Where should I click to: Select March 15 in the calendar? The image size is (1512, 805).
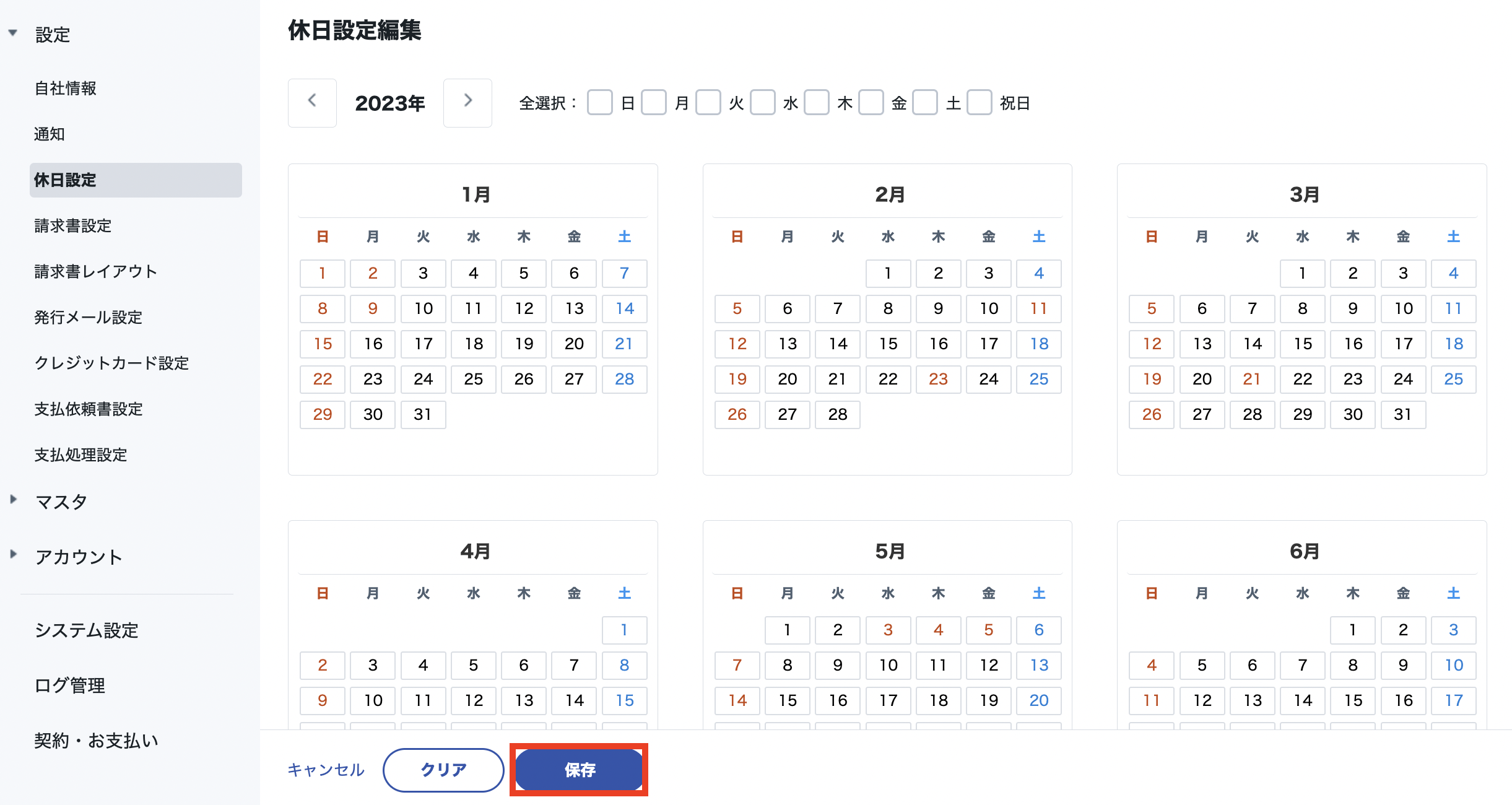[1303, 344]
